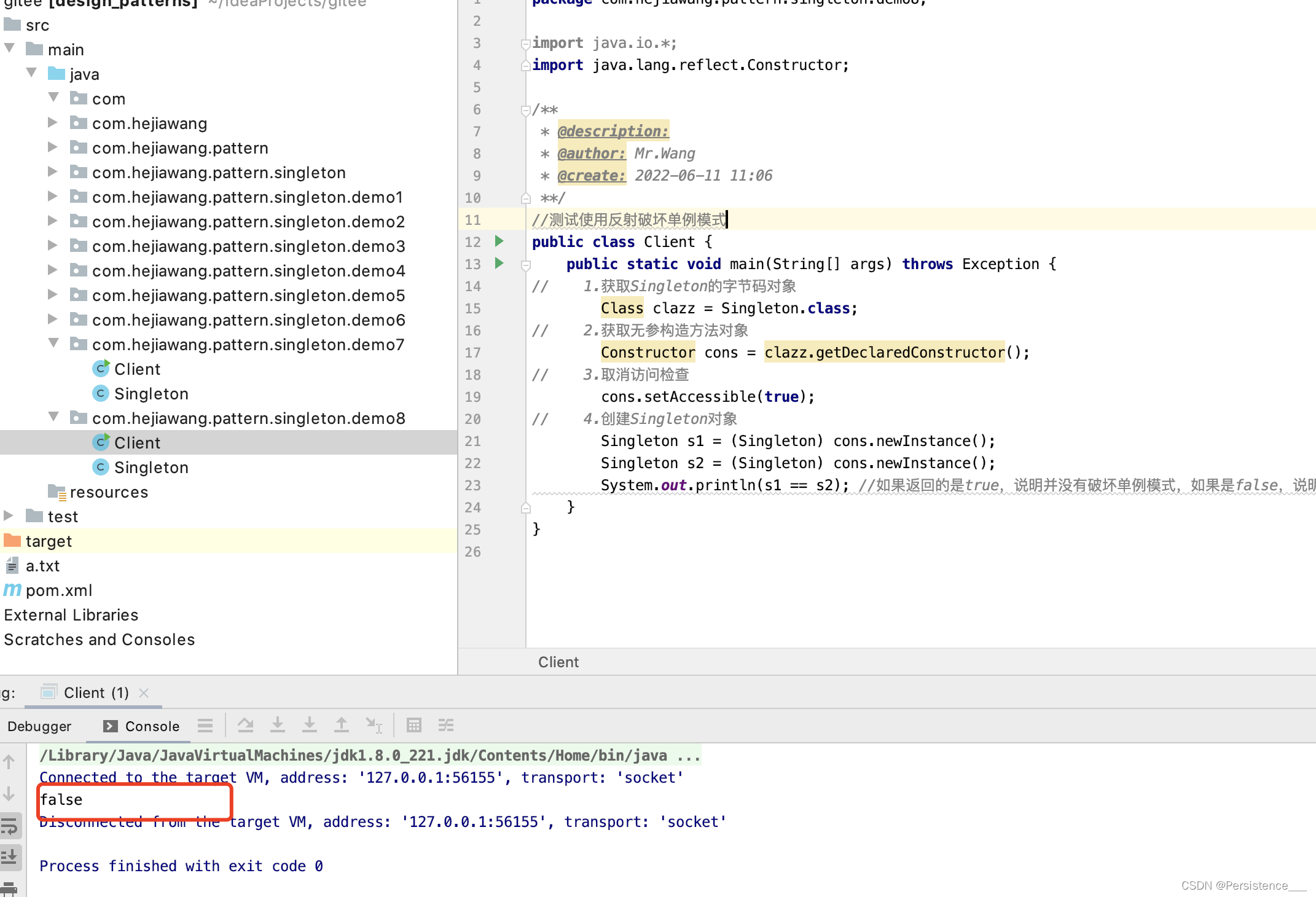Click the Run to Cursor debugger icon
1316x897 pixels.
pyautogui.click(x=374, y=726)
